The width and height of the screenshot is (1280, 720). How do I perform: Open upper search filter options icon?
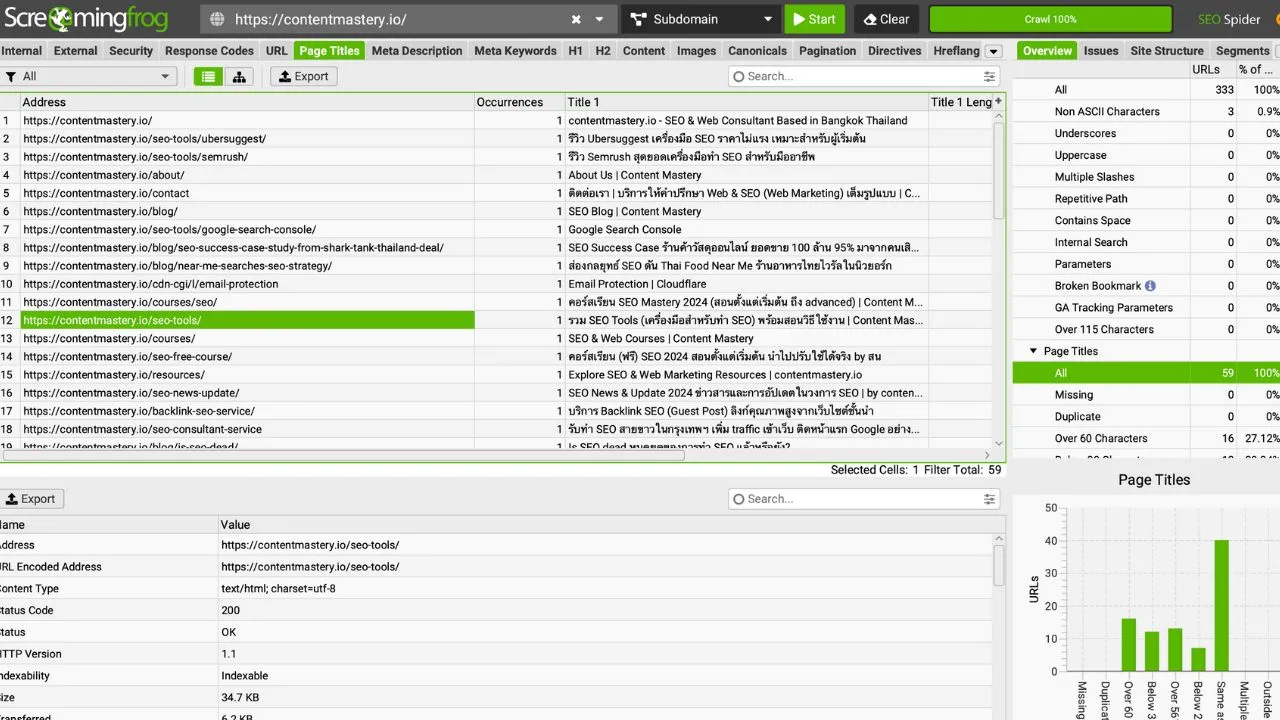989,76
